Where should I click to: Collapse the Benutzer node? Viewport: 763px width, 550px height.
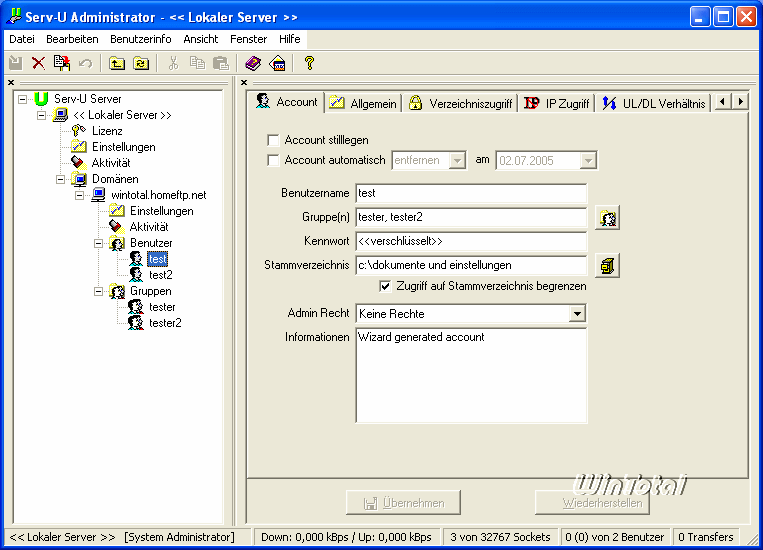(x=98, y=243)
